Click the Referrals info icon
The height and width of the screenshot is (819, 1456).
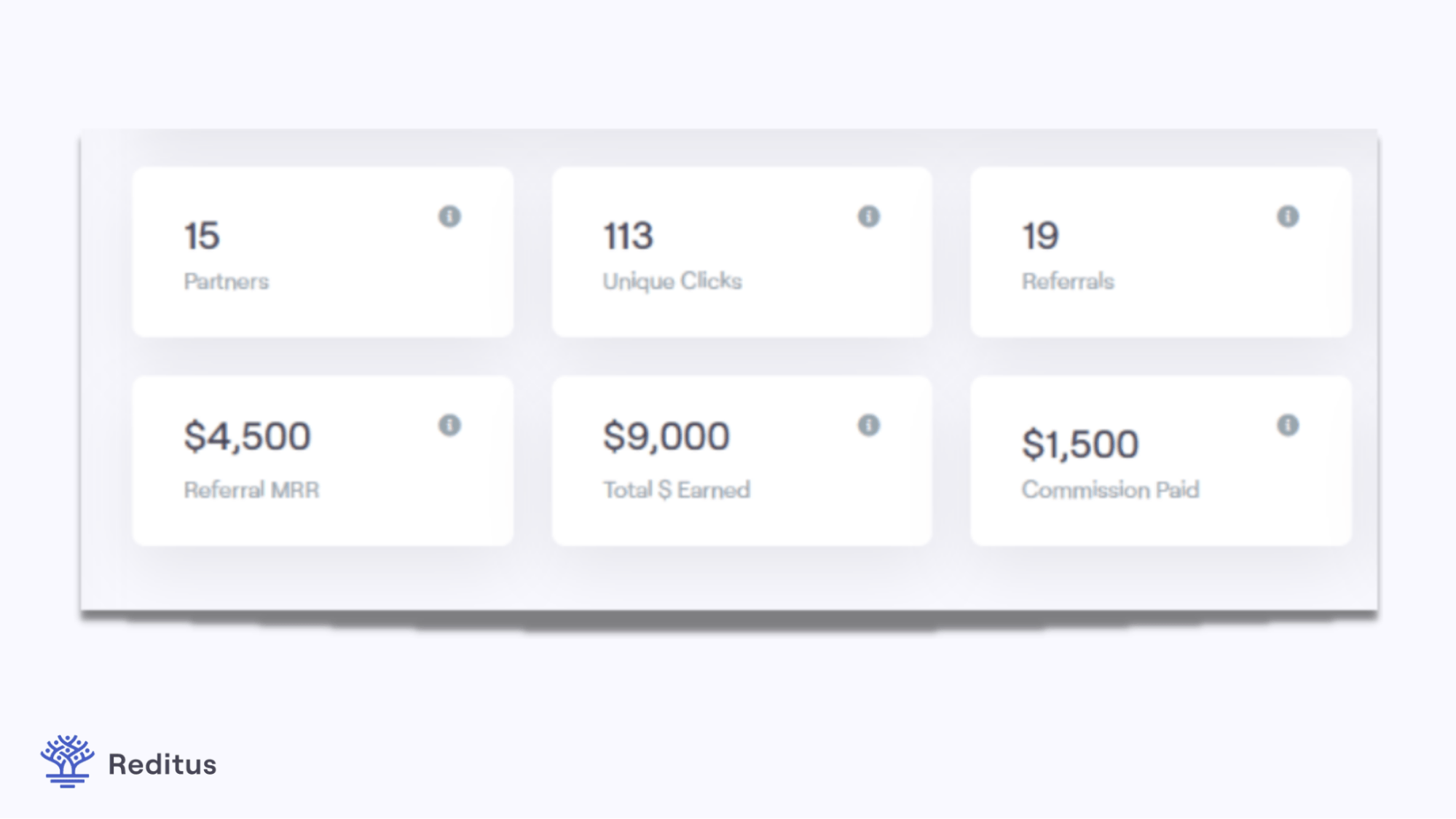(1286, 216)
